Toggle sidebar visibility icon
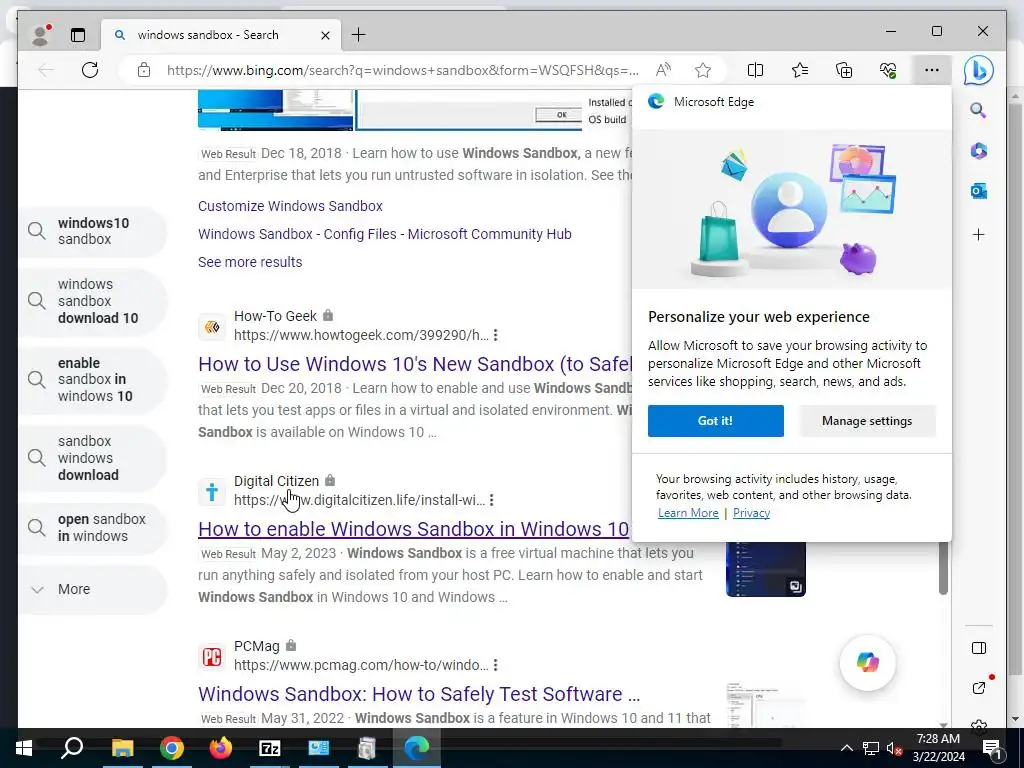 978,648
